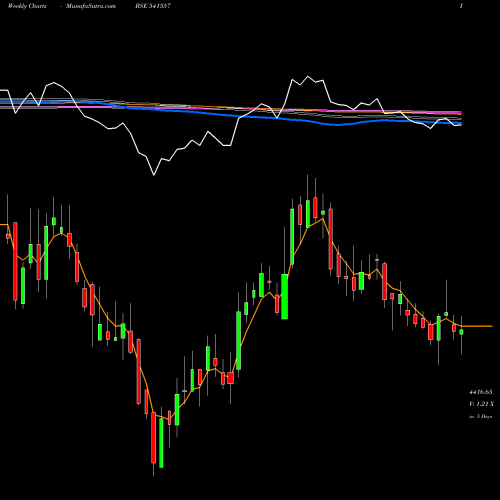The height and width of the screenshot is (500, 500).
Task: Click the "4416.65" price value
Action: pyautogui.click(x=481, y=392)
